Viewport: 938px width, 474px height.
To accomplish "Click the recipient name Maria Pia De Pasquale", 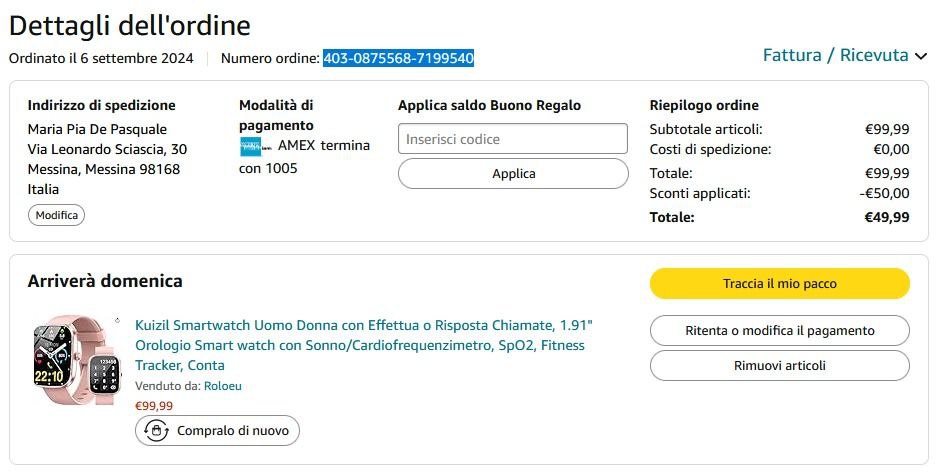I will [97, 129].
